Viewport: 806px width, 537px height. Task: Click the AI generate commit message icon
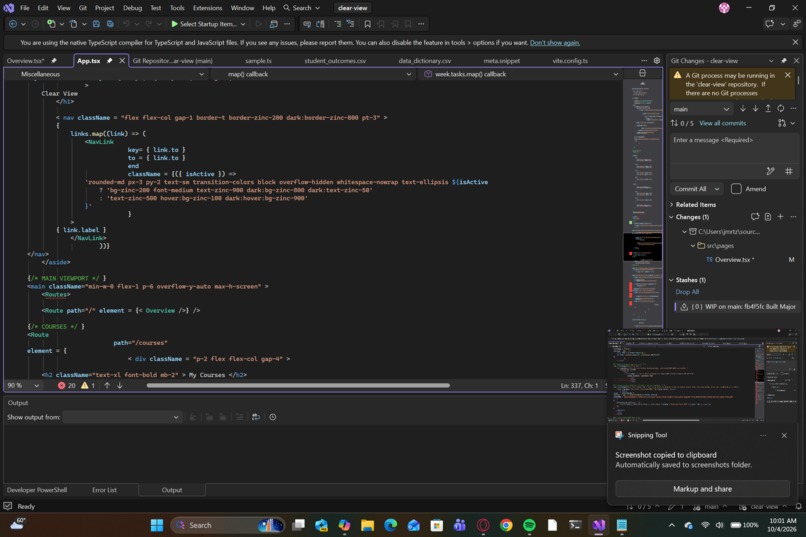click(770, 171)
